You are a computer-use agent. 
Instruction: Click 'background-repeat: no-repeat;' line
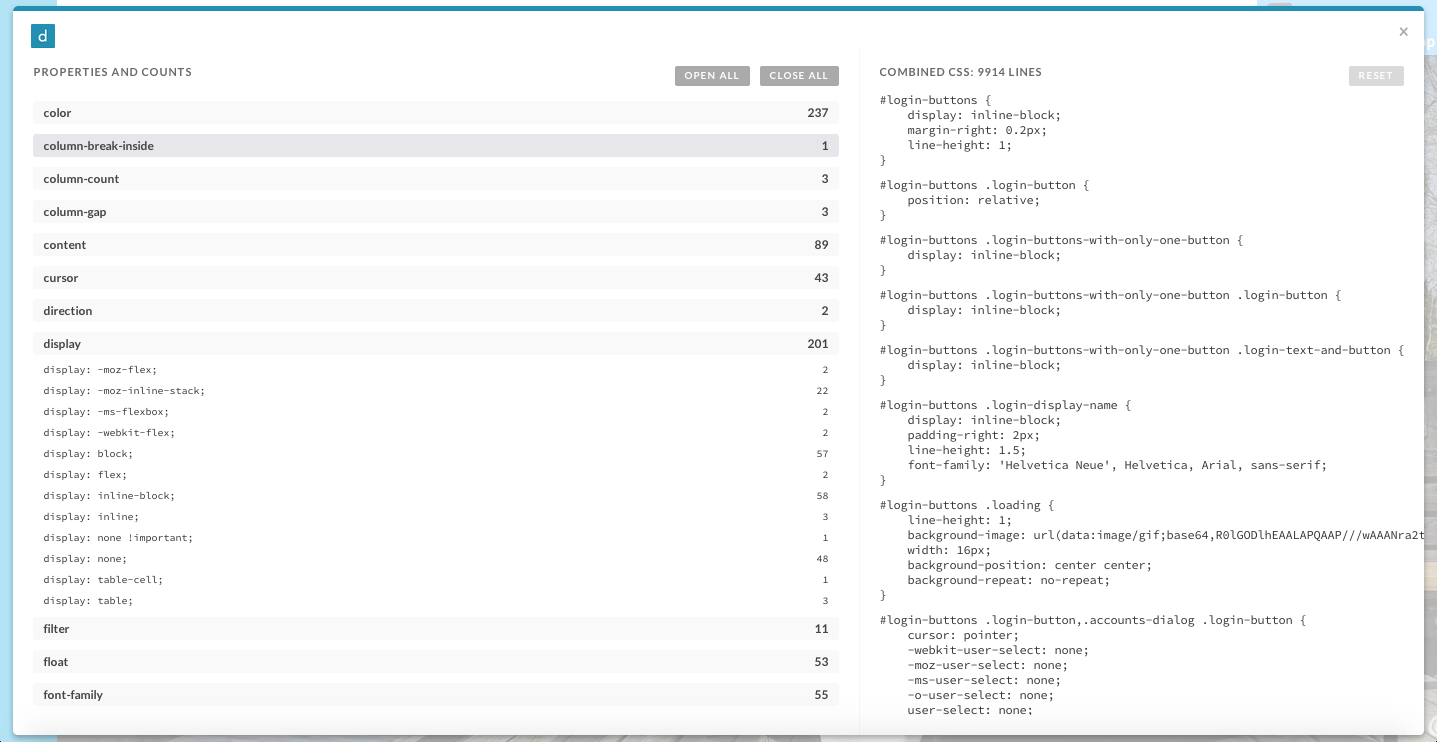pyautogui.click(x=1009, y=580)
